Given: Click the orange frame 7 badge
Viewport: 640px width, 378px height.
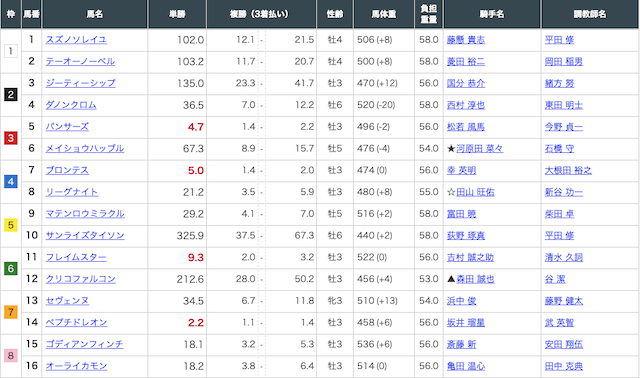Looking at the screenshot, I should (11, 312).
